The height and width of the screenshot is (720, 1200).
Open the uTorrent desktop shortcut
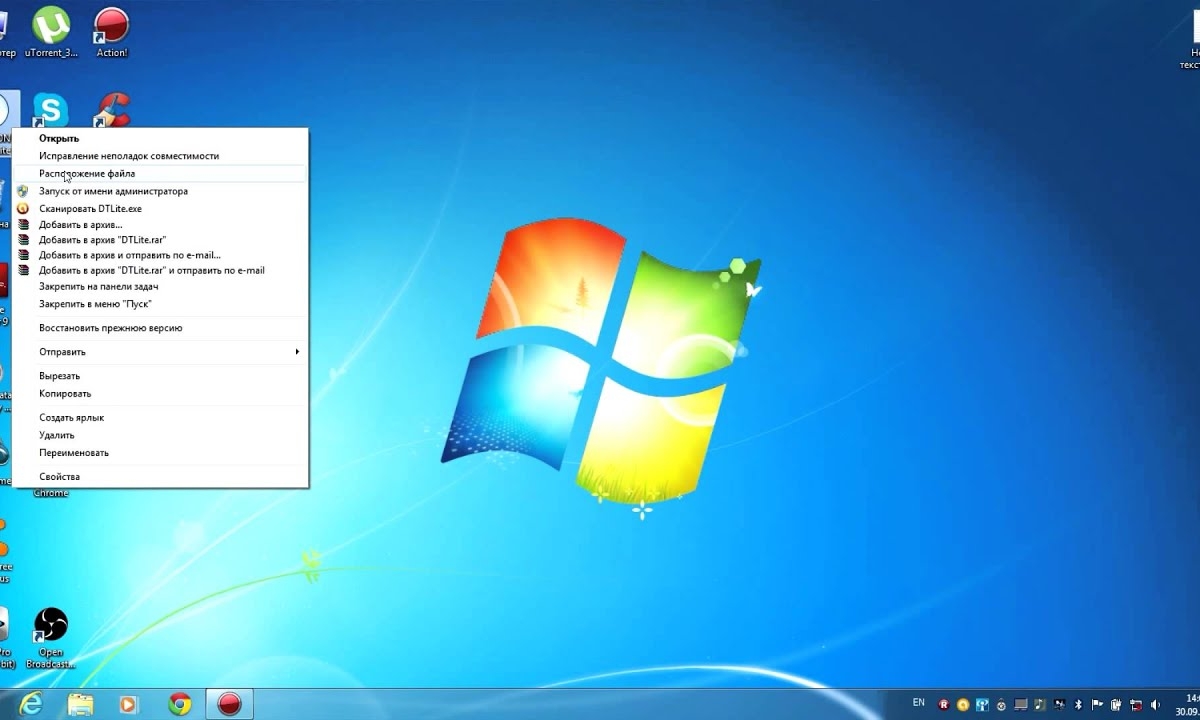(x=50, y=28)
